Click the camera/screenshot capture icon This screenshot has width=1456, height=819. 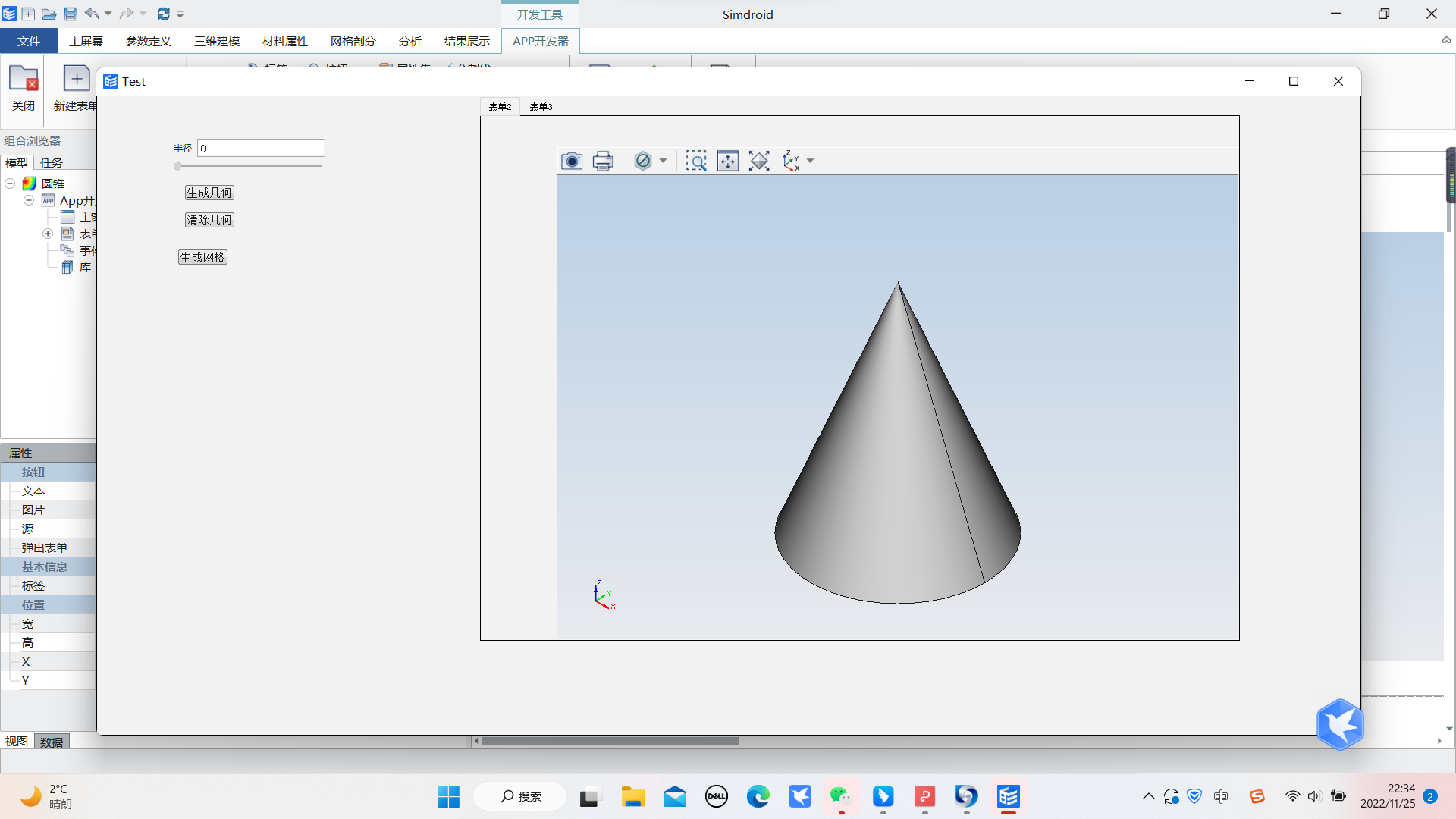572,161
